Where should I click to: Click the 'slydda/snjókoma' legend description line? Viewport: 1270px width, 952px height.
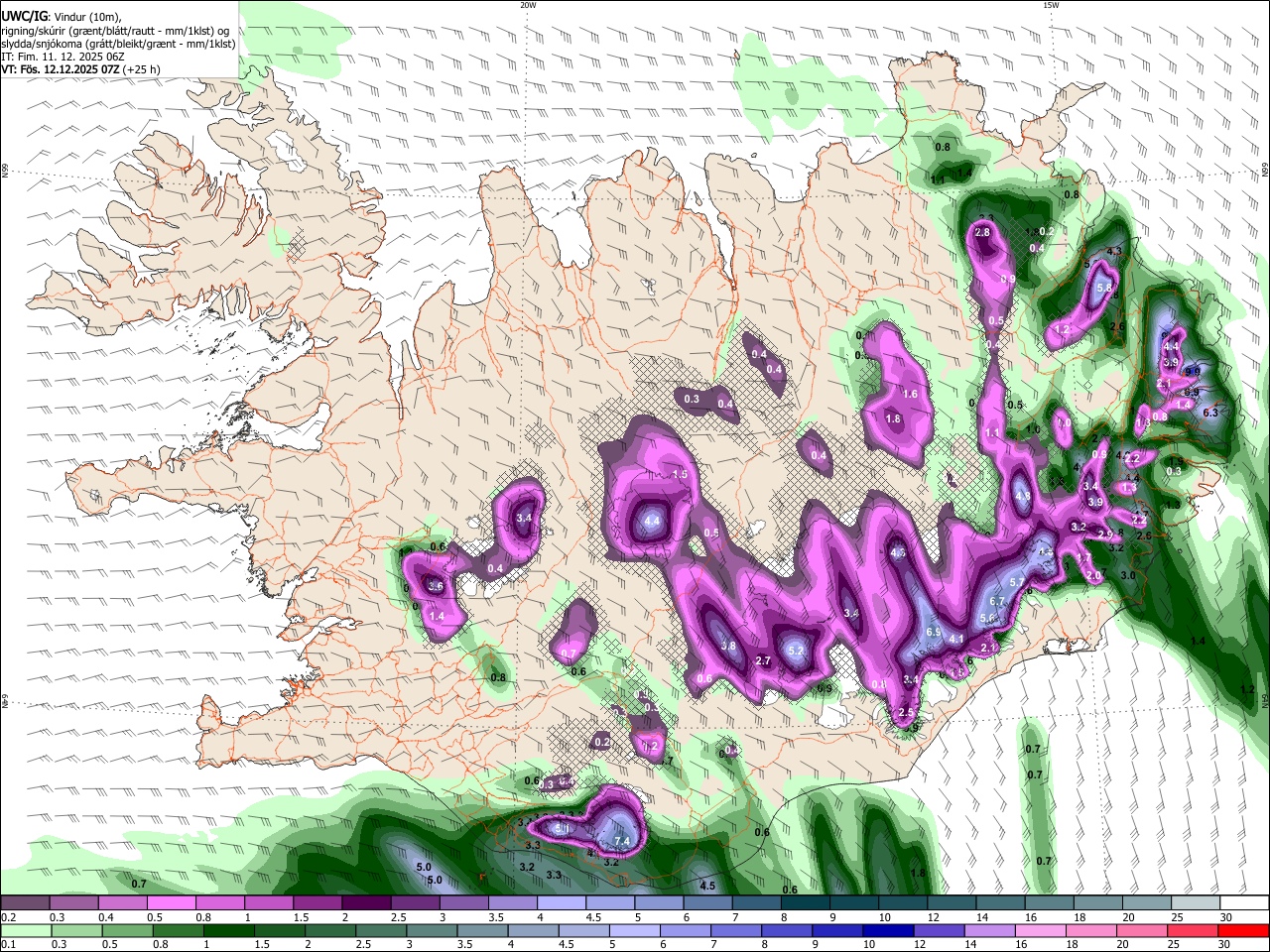118,44
